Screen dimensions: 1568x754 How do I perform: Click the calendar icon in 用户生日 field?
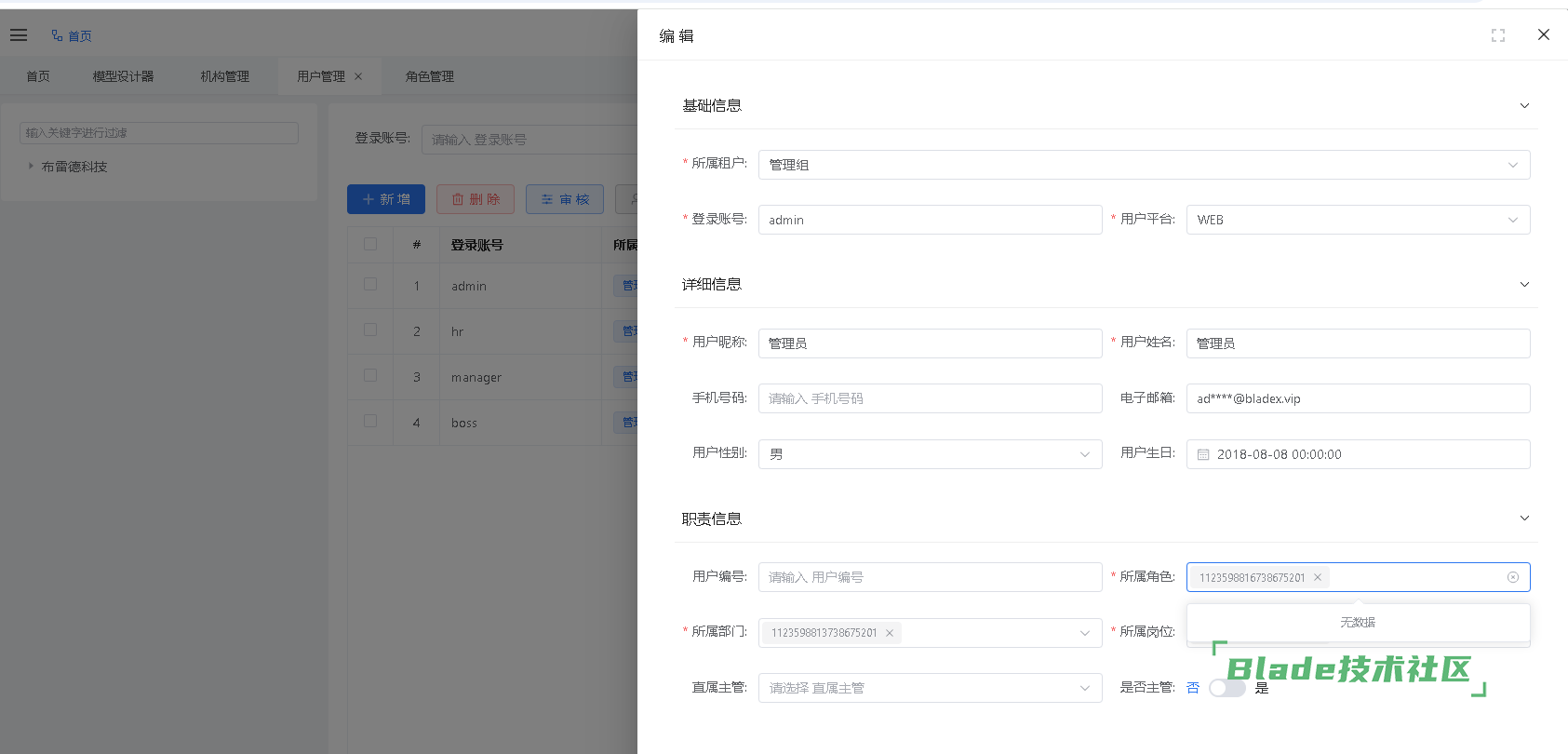coord(1203,454)
